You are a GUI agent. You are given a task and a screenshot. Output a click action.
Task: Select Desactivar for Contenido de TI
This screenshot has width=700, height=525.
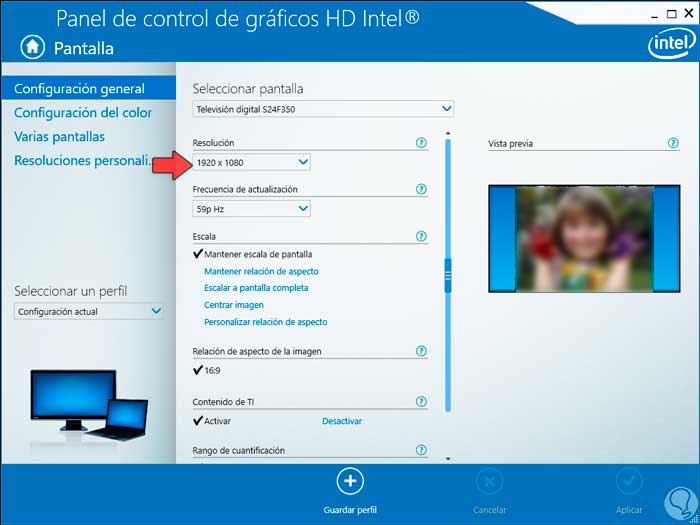[x=342, y=421]
